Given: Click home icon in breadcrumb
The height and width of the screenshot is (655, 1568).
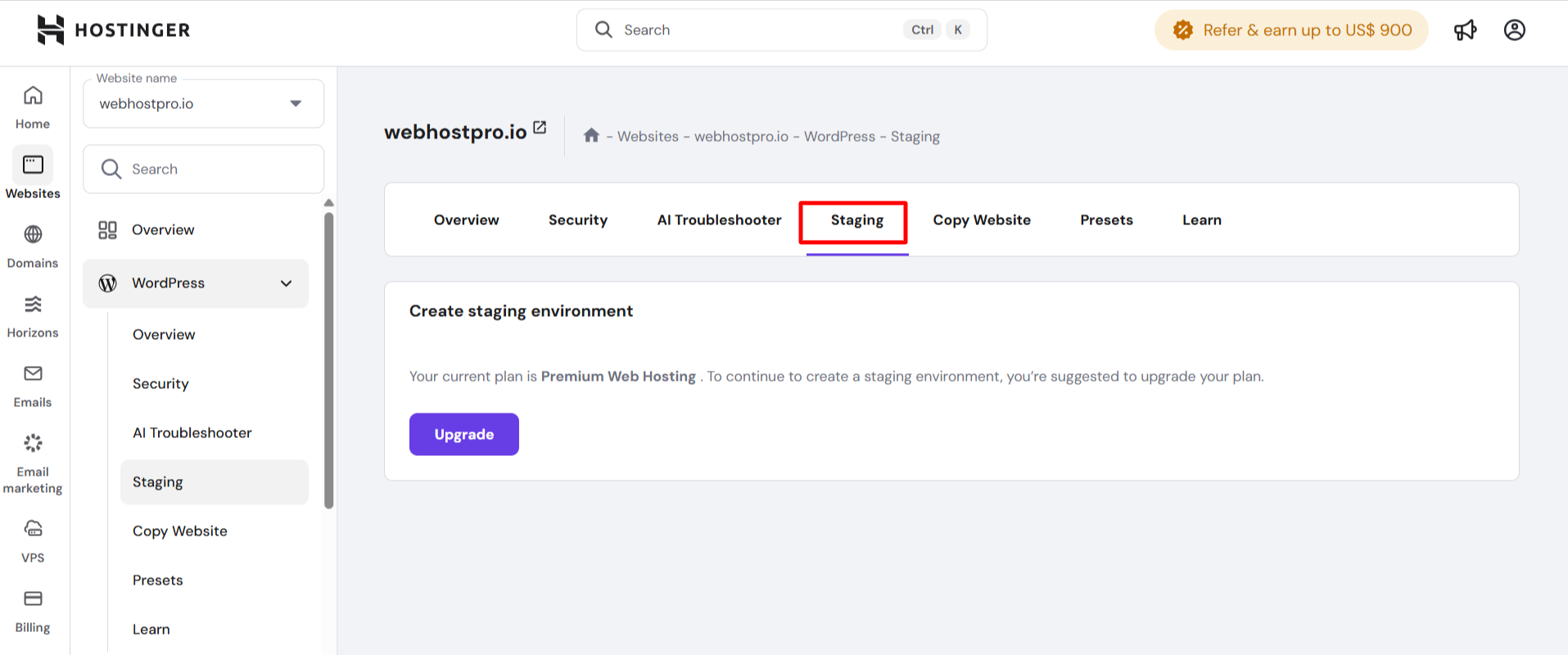Looking at the screenshot, I should tap(591, 135).
